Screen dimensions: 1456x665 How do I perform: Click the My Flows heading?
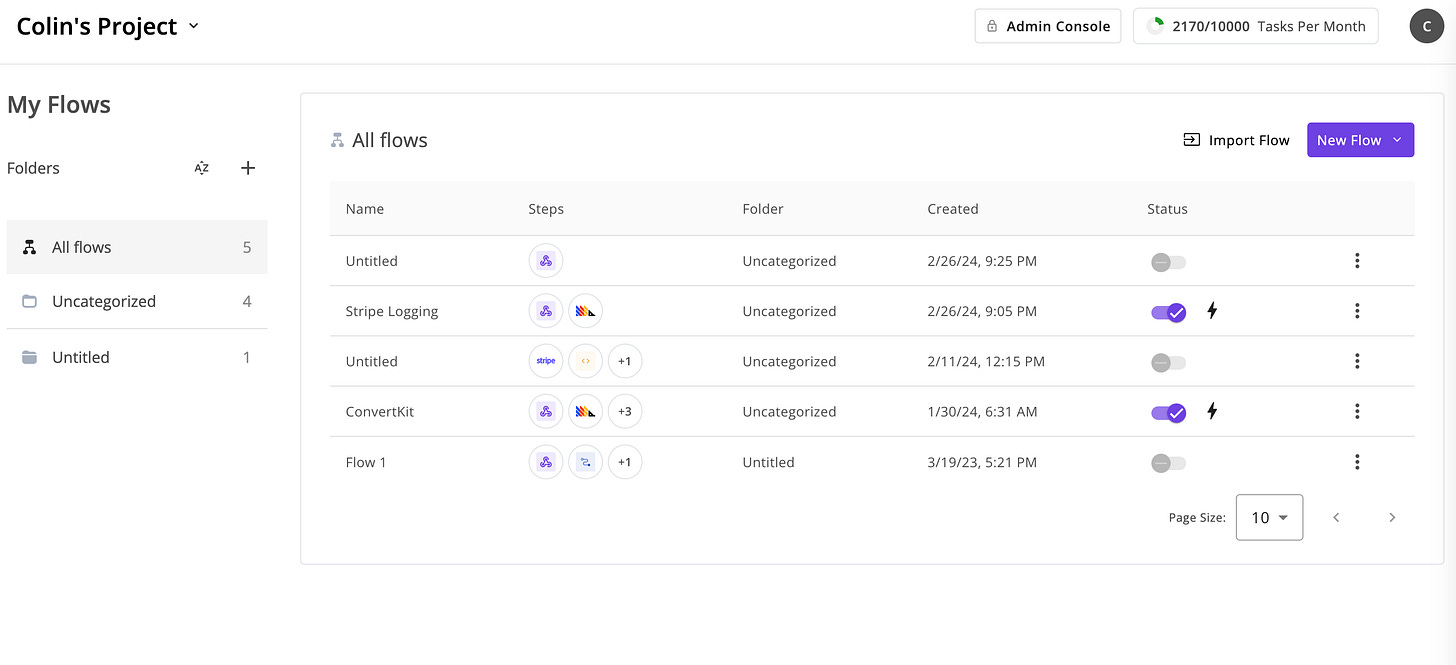[59, 105]
